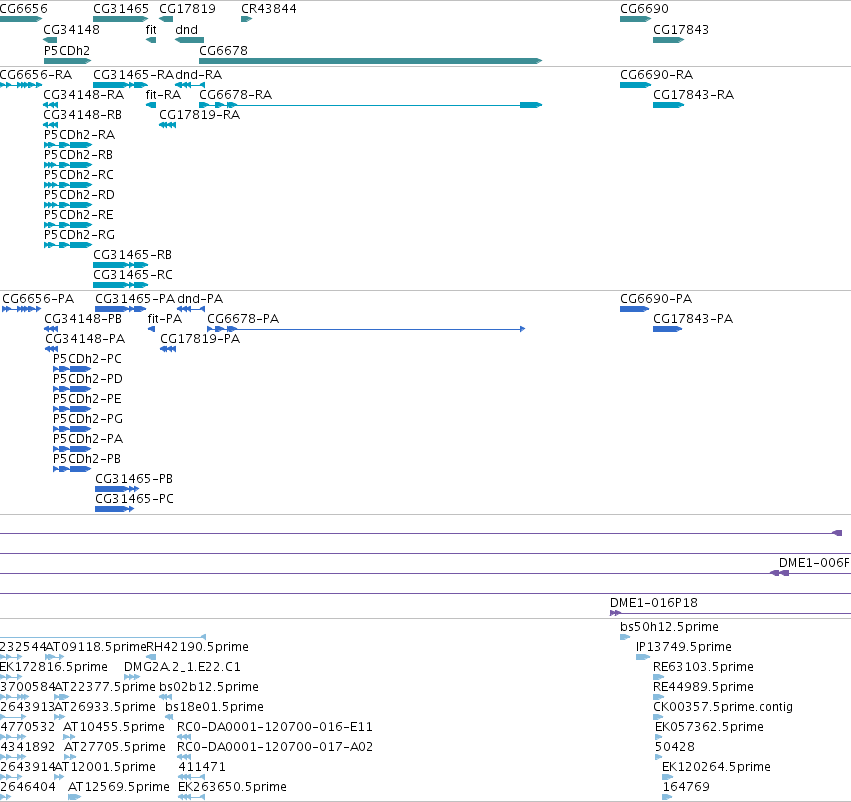The image size is (851, 802).
Task: Click protein P5CDh2-PB
Action: (87, 459)
